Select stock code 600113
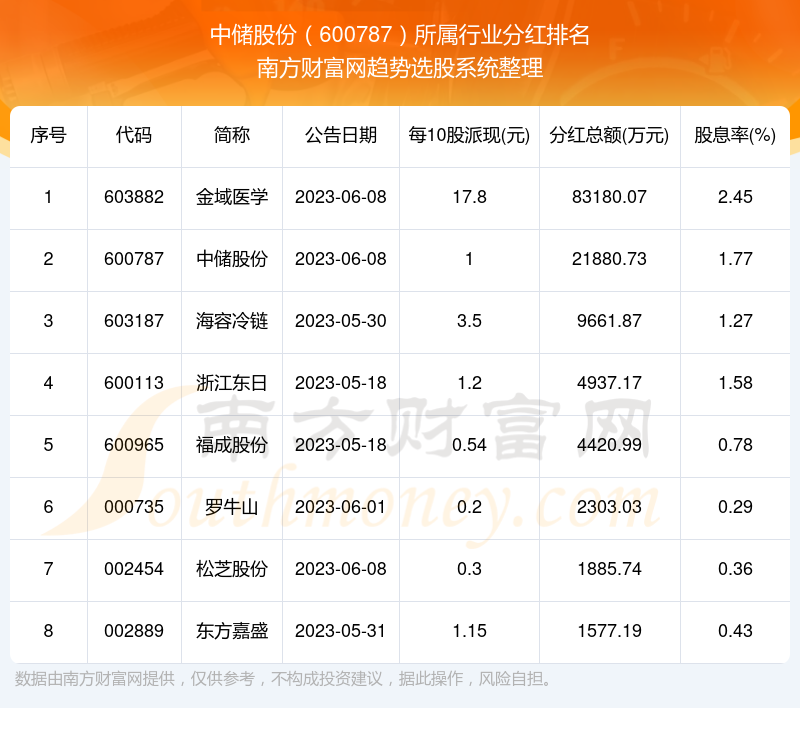Screen dimensions: 800x730 click(134, 383)
